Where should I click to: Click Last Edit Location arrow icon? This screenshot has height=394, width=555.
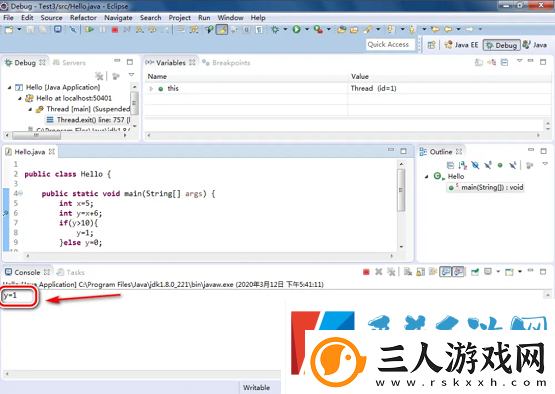(x=435, y=29)
